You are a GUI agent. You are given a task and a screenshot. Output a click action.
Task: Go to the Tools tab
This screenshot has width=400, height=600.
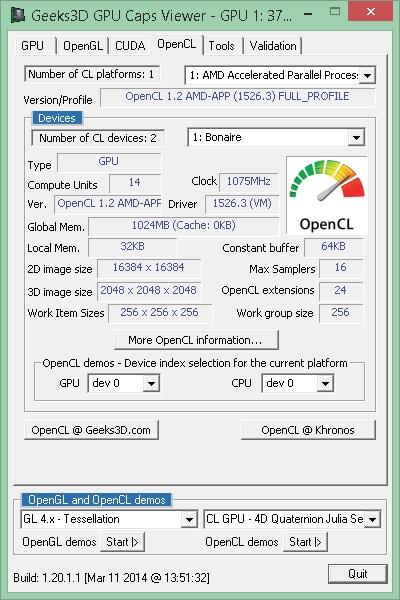click(x=221, y=46)
